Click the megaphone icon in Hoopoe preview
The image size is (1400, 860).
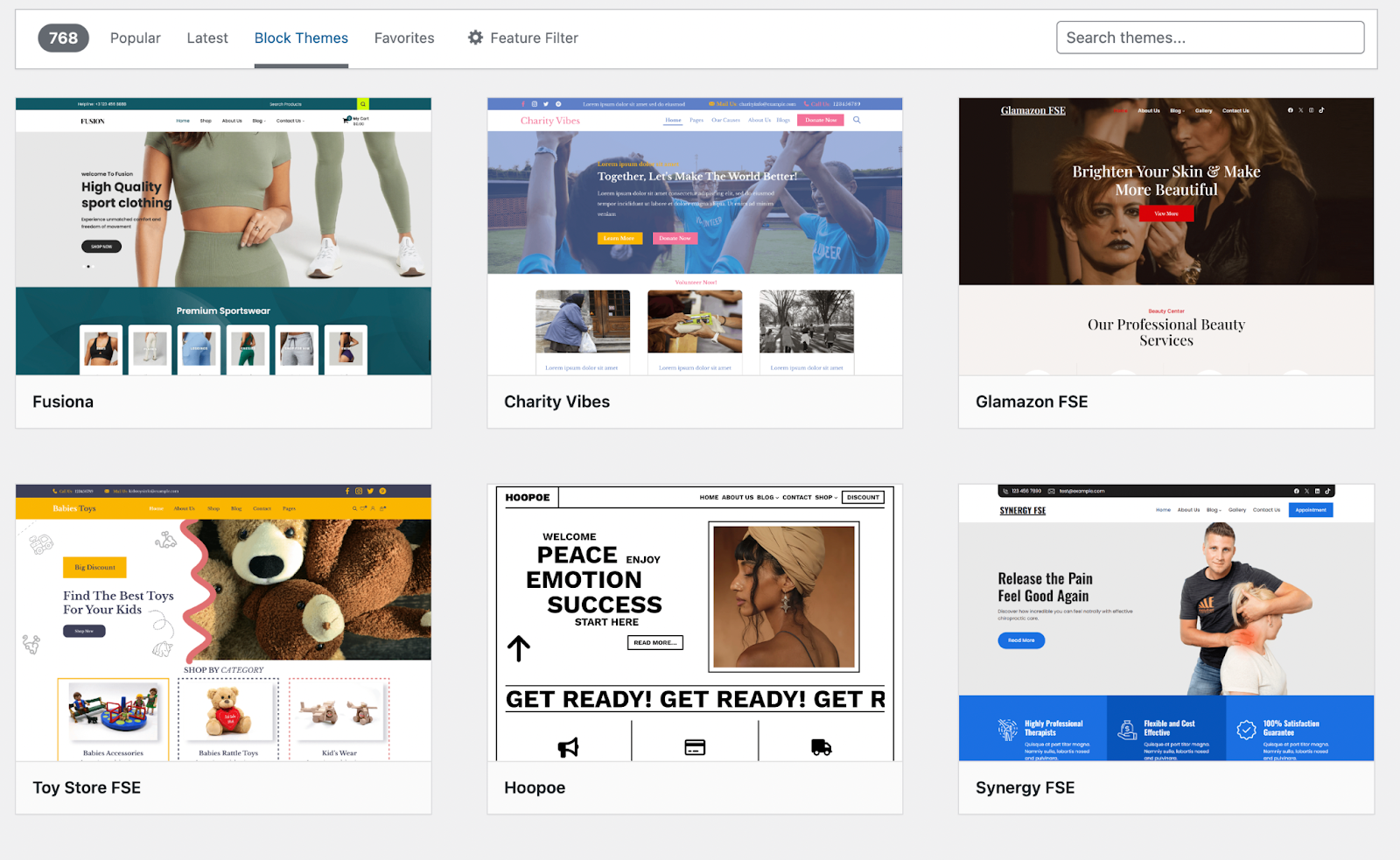point(569,745)
